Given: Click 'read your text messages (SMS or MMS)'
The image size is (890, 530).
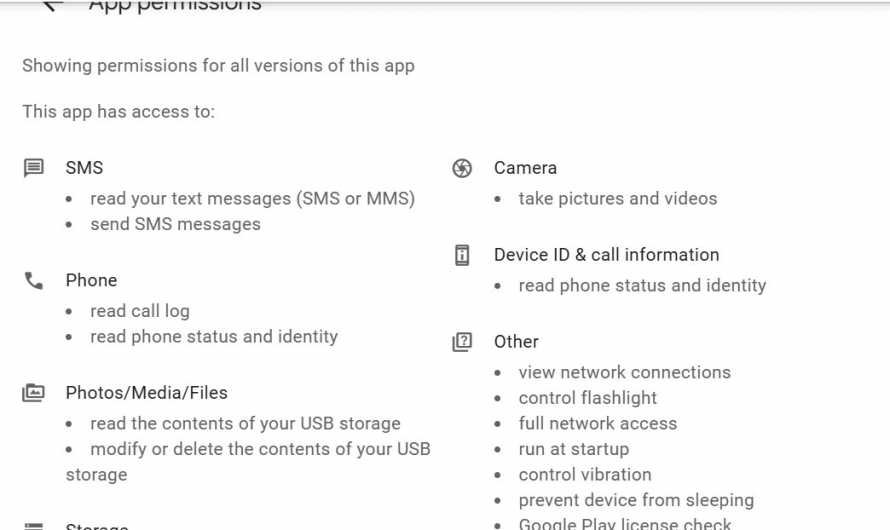Looking at the screenshot, I should pyautogui.click(x=253, y=199).
